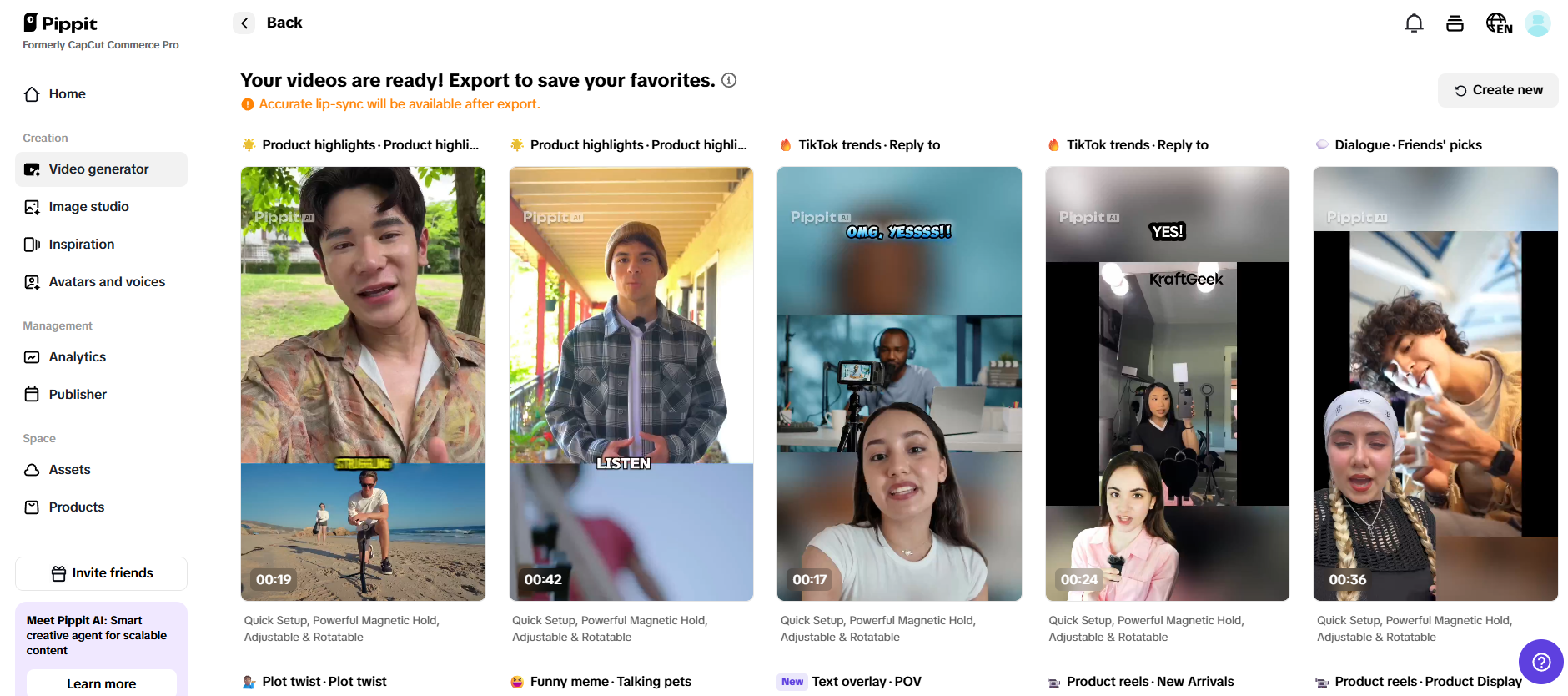1568x696 pixels.
Task: Click second Product highlights title with beanie video
Action: click(639, 145)
